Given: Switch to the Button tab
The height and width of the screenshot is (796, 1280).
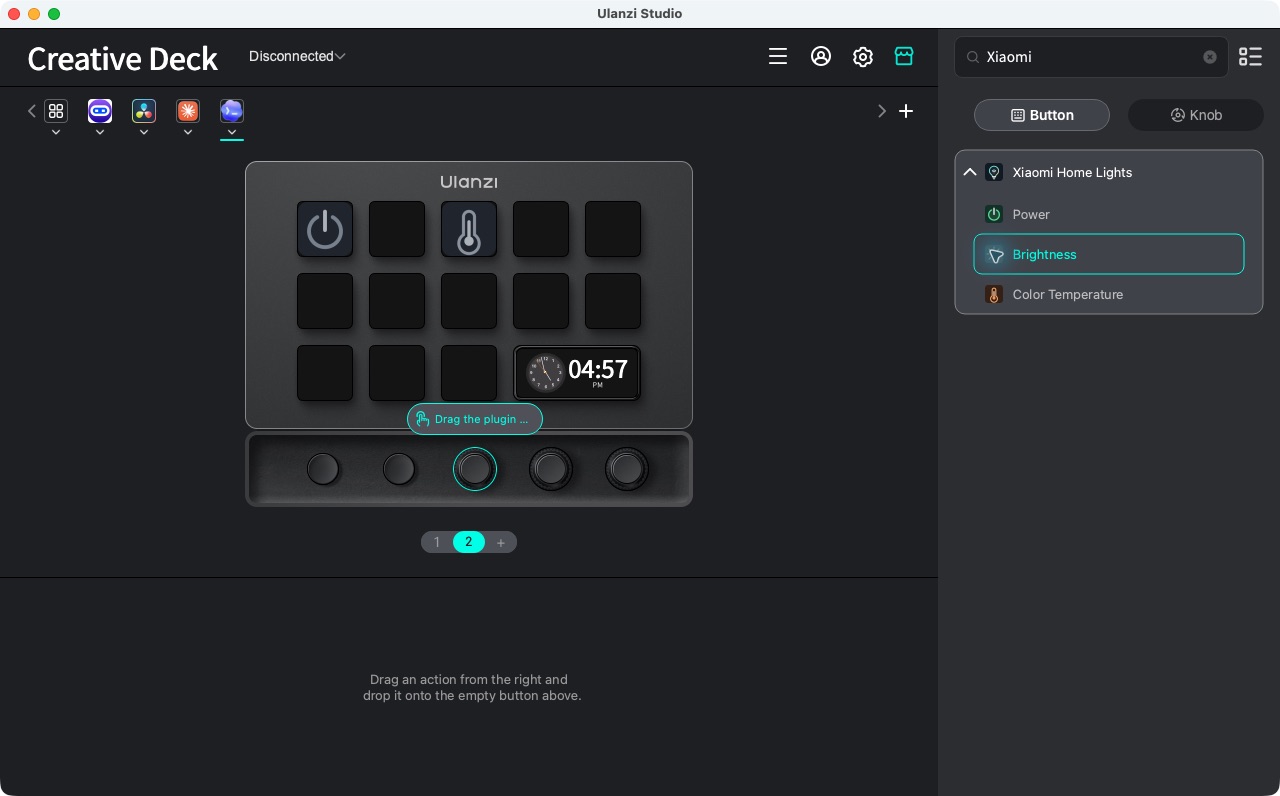Looking at the screenshot, I should (x=1042, y=115).
